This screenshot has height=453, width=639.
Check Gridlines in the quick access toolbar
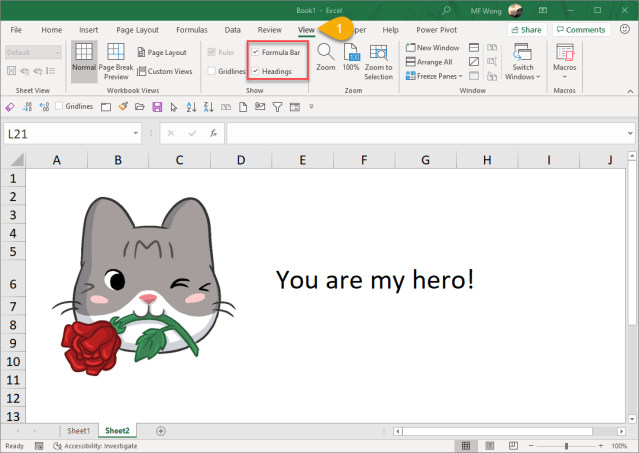59,106
